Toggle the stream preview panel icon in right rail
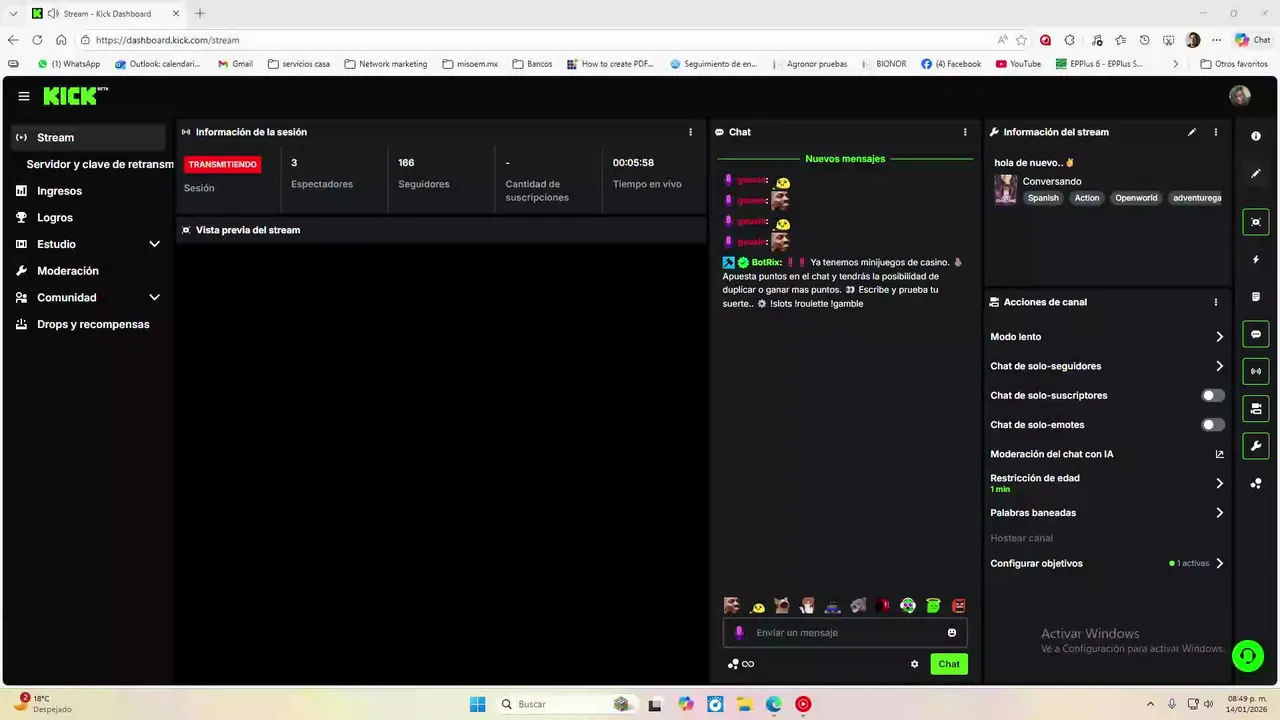This screenshot has width=1280, height=720. pos(1256,222)
